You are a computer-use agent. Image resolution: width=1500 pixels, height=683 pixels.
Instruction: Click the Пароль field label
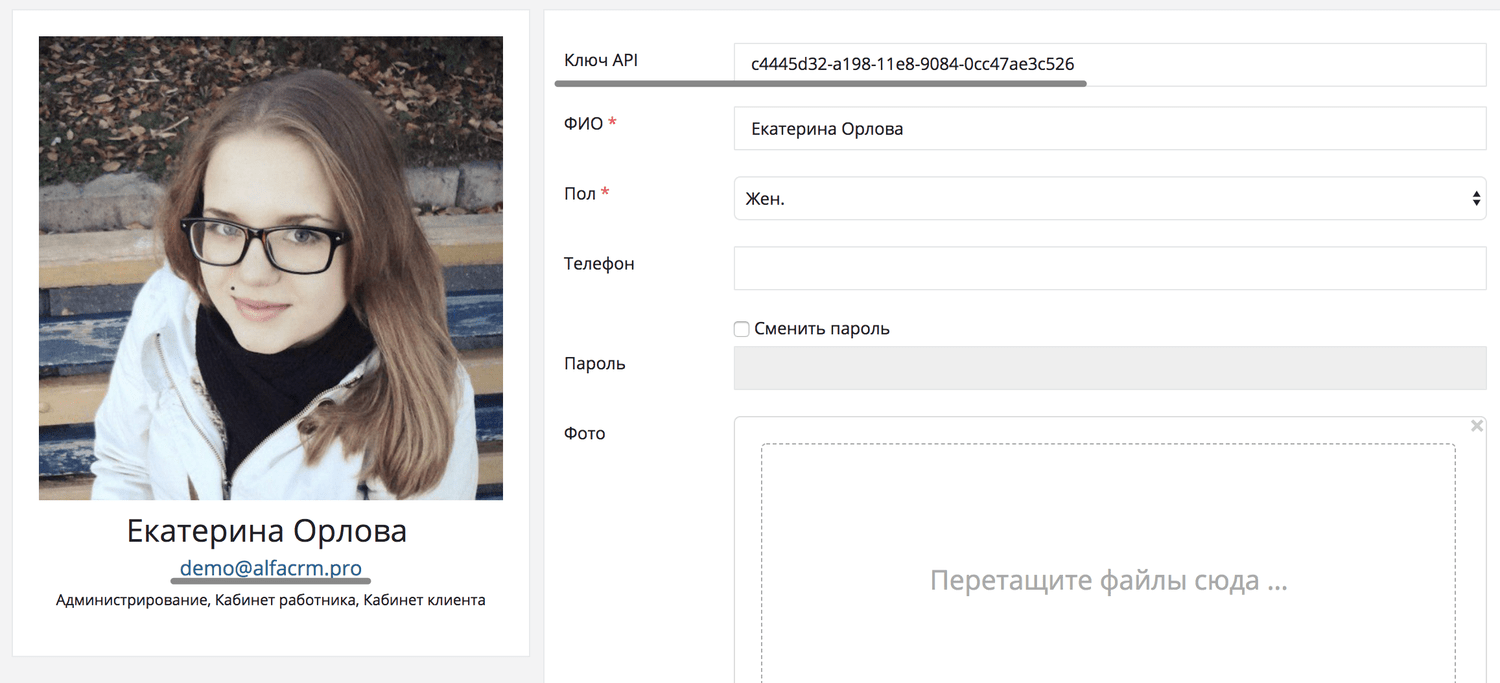pos(595,363)
